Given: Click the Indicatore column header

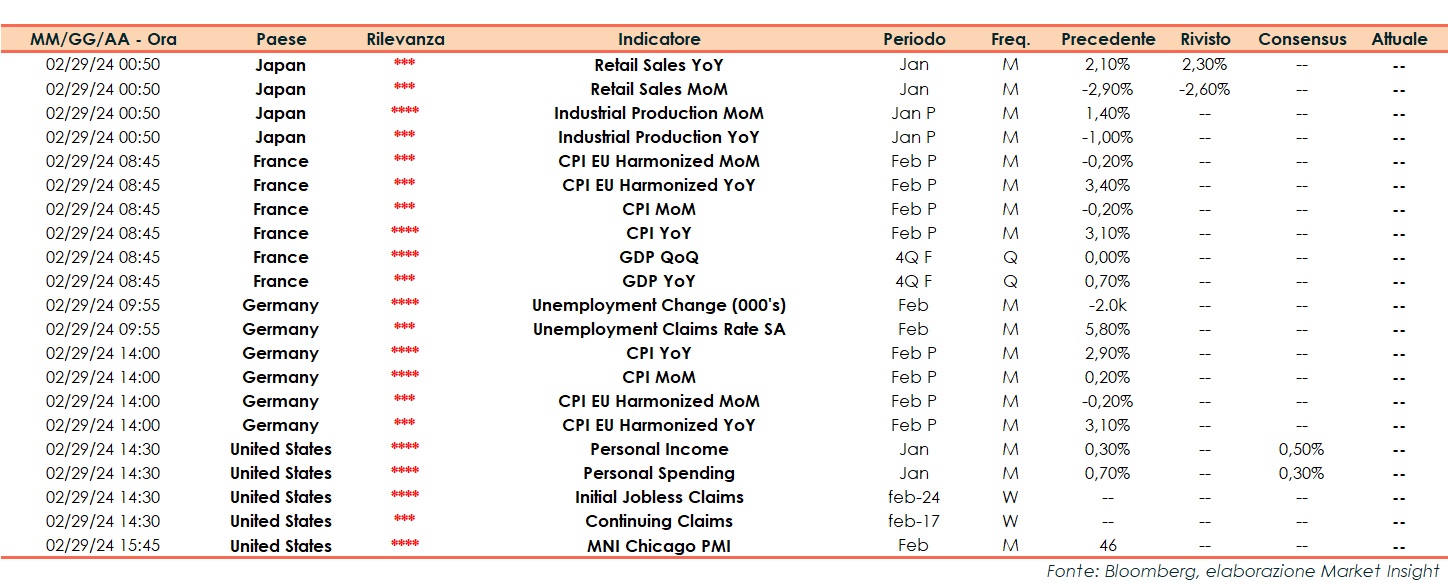Looking at the screenshot, I should [x=659, y=40].
